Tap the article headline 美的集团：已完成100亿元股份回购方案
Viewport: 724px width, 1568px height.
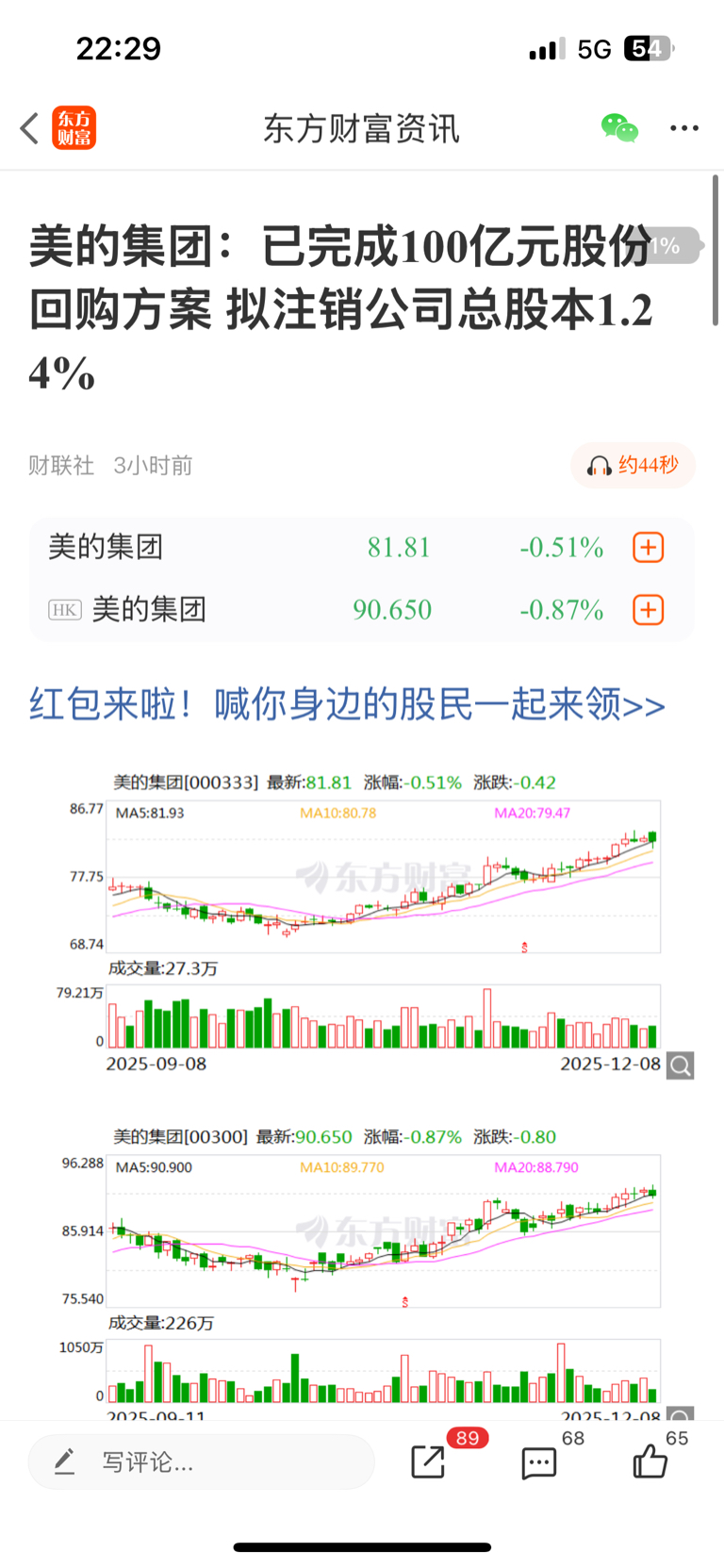tap(340, 309)
